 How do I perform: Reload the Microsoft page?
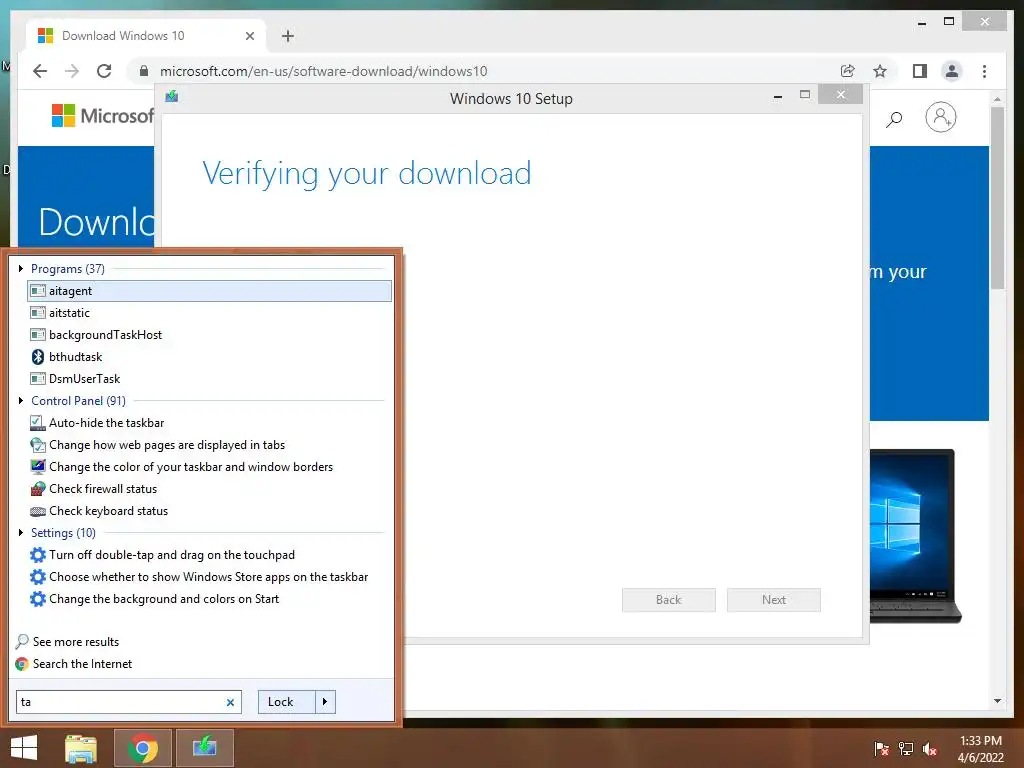(104, 71)
